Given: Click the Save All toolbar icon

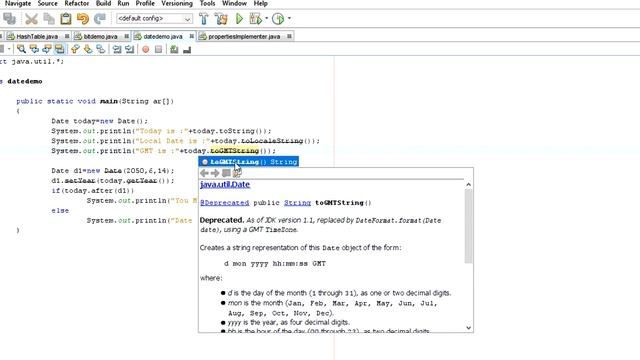Looking at the screenshot, I should (9, 19).
